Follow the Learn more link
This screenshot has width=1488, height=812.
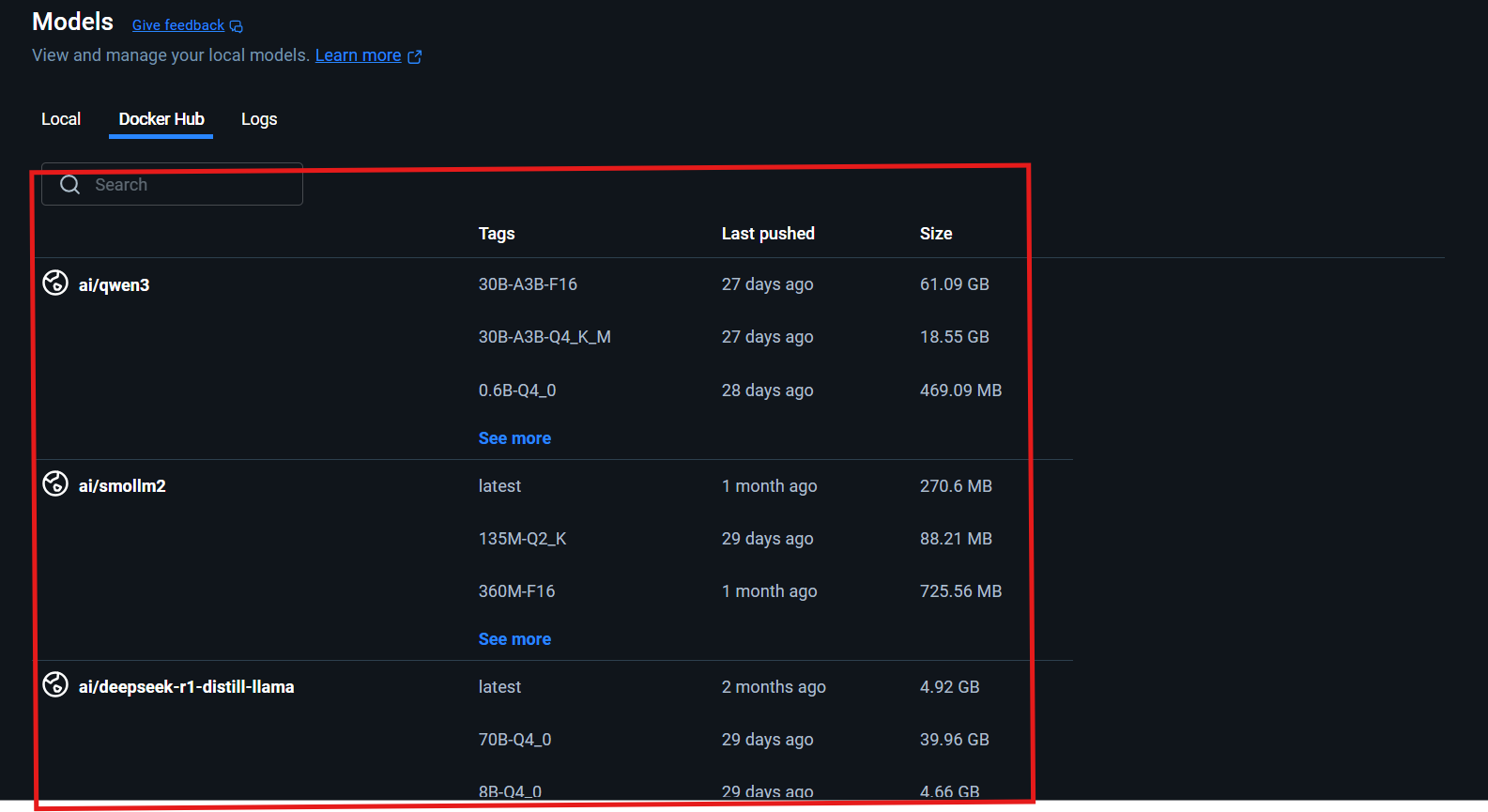(x=359, y=55)
